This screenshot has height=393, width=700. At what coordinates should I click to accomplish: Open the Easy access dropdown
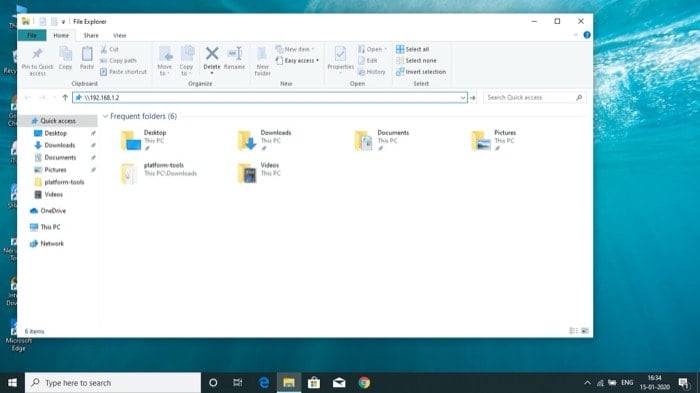click(x=297, y=60)
